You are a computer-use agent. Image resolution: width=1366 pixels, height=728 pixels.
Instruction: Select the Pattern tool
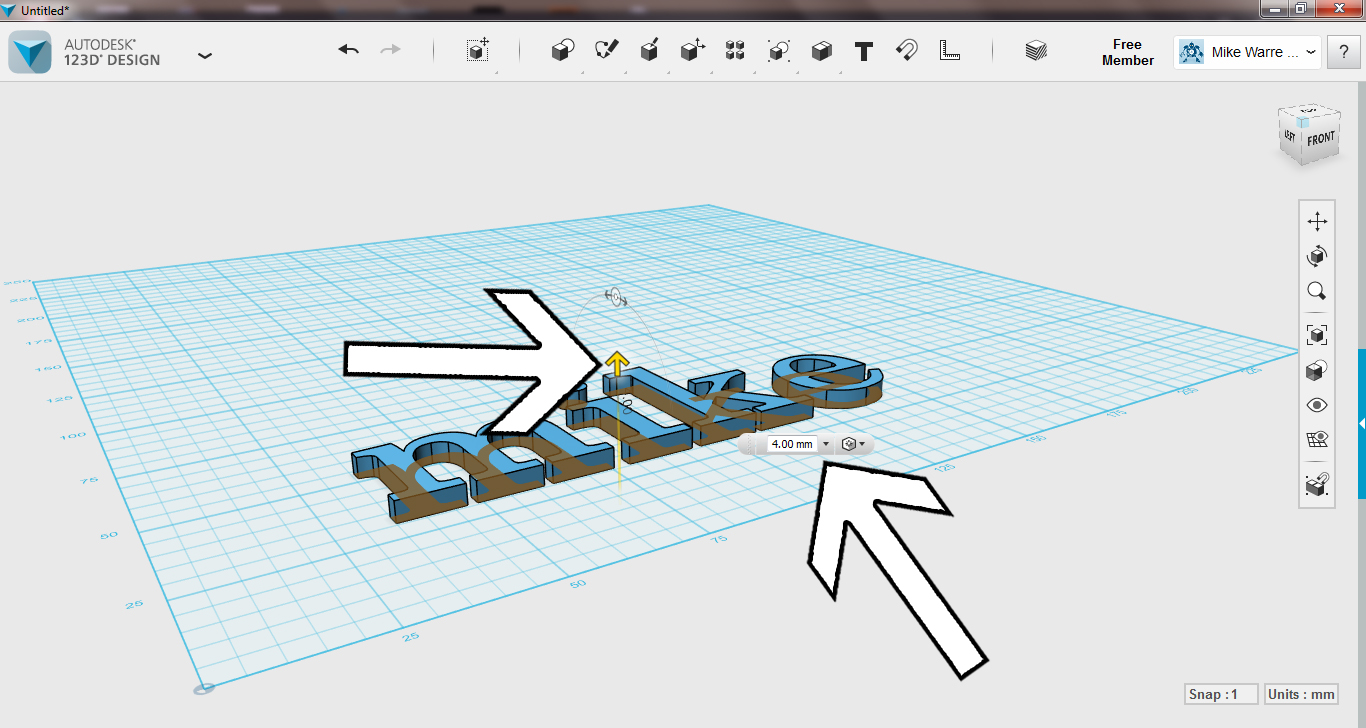735,50
